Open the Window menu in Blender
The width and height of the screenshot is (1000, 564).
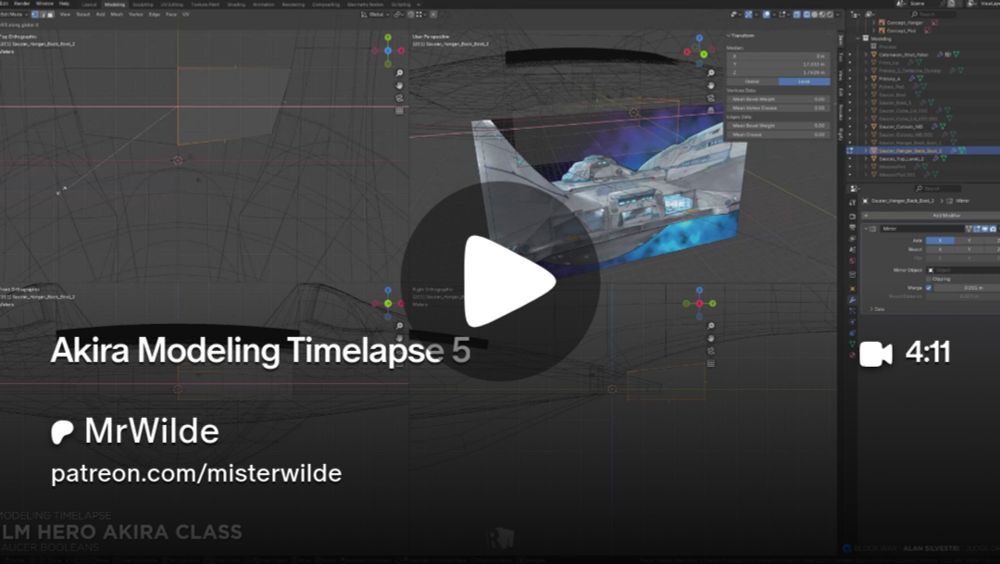click(x=45, y=4)
